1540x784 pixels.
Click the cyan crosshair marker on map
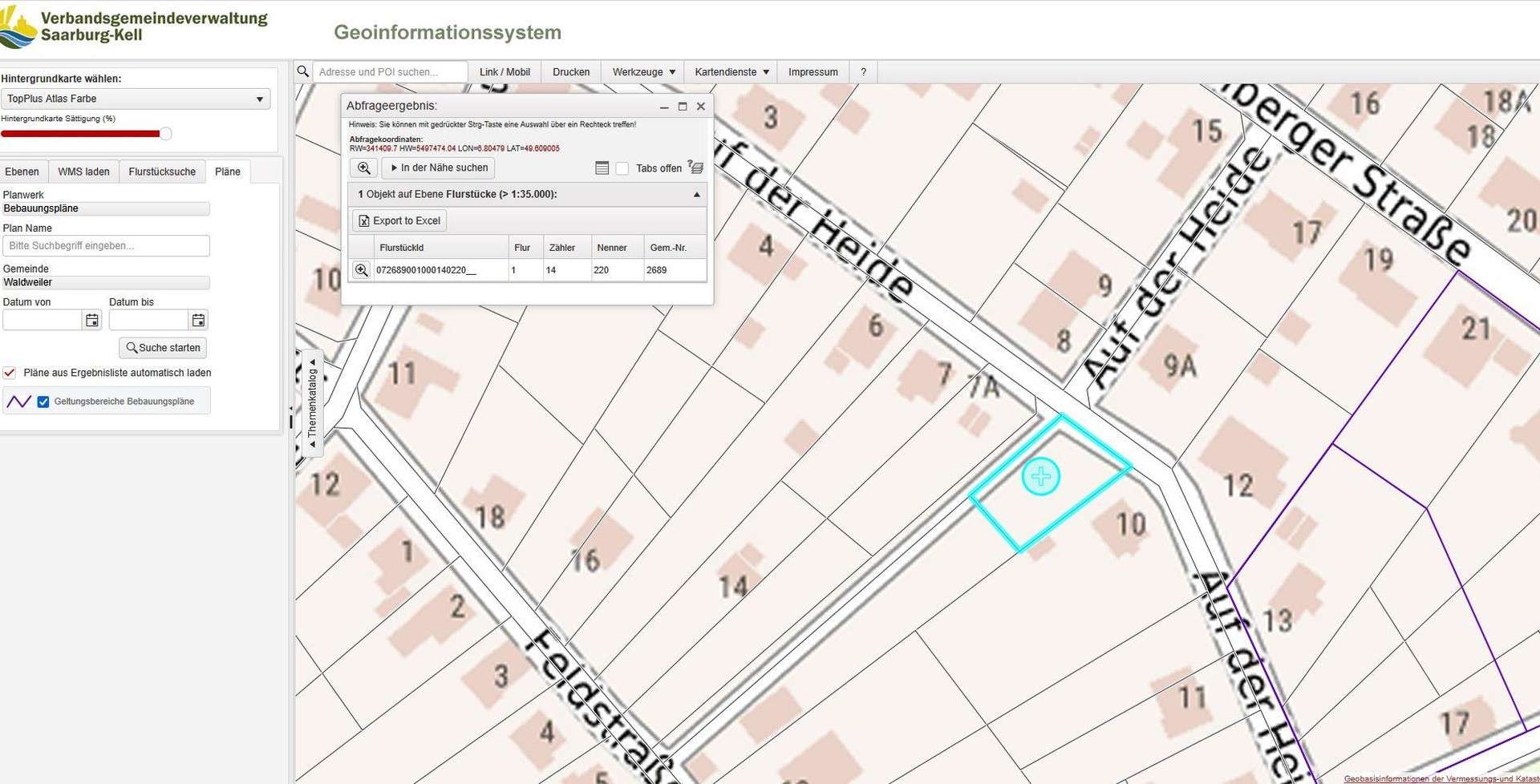point(1041,477)
